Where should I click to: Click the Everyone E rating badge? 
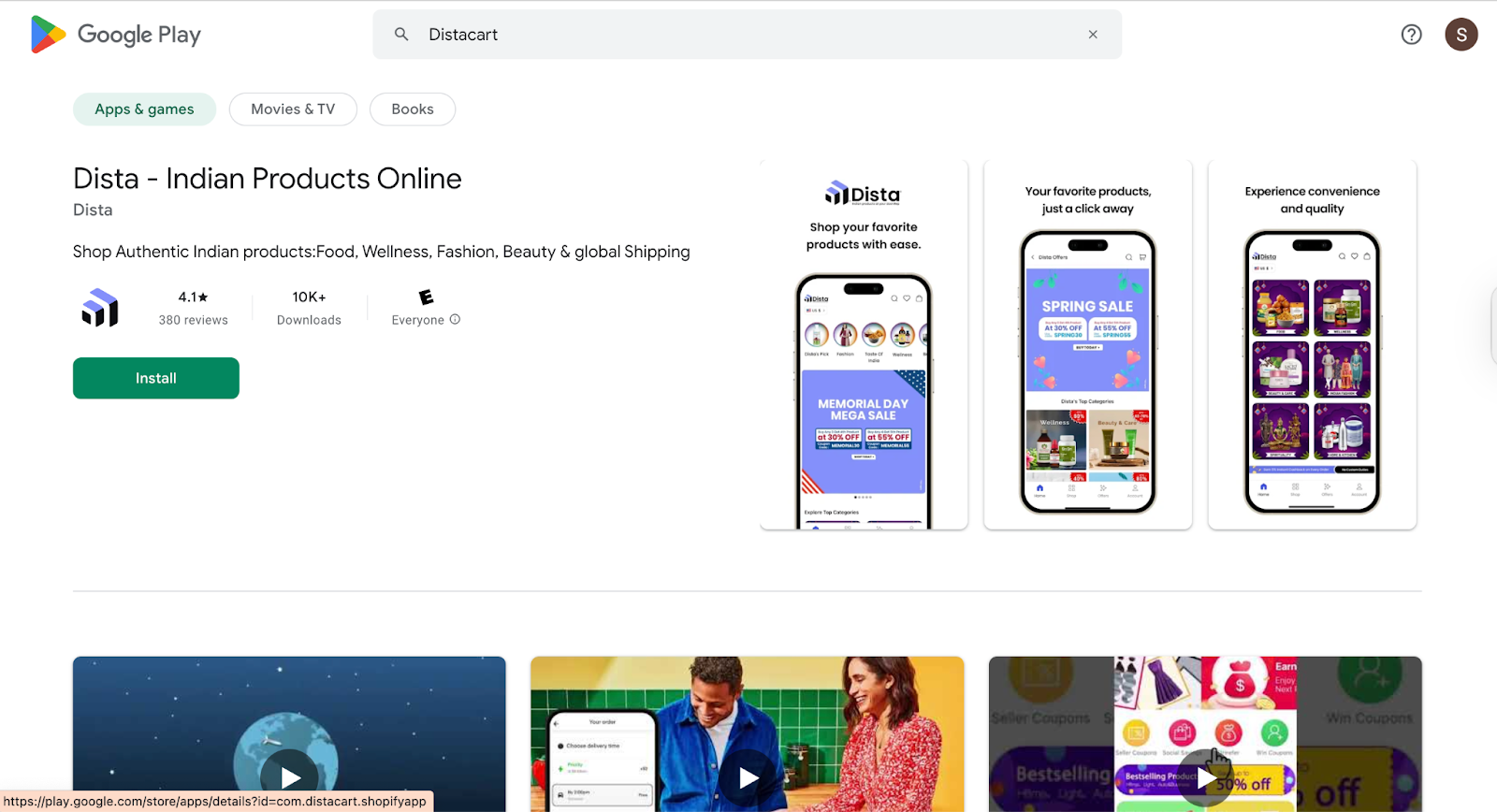427,297
